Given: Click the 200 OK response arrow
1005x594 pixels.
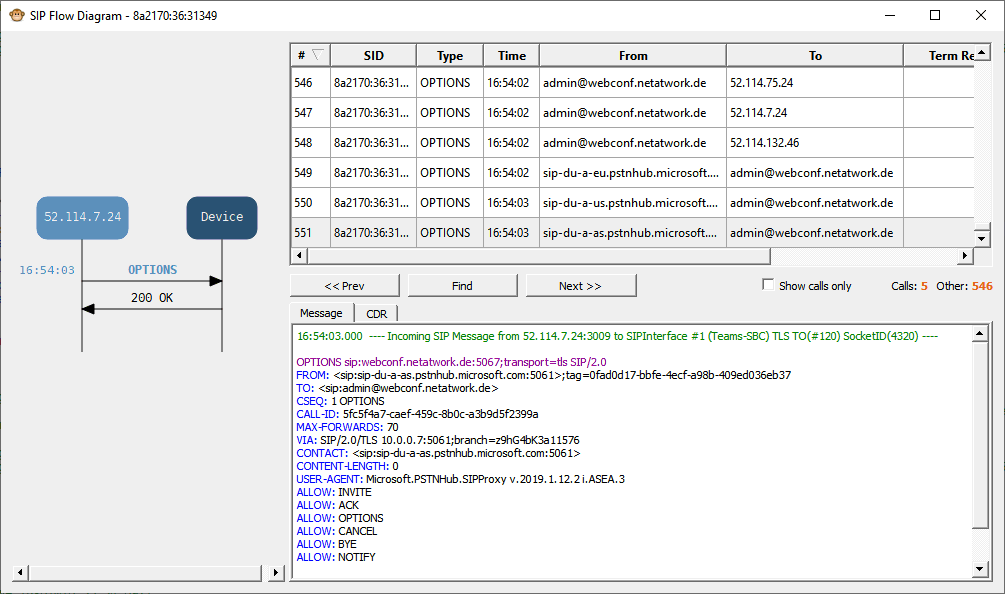Looking at the screenshot, I should (x=152, y=308).
